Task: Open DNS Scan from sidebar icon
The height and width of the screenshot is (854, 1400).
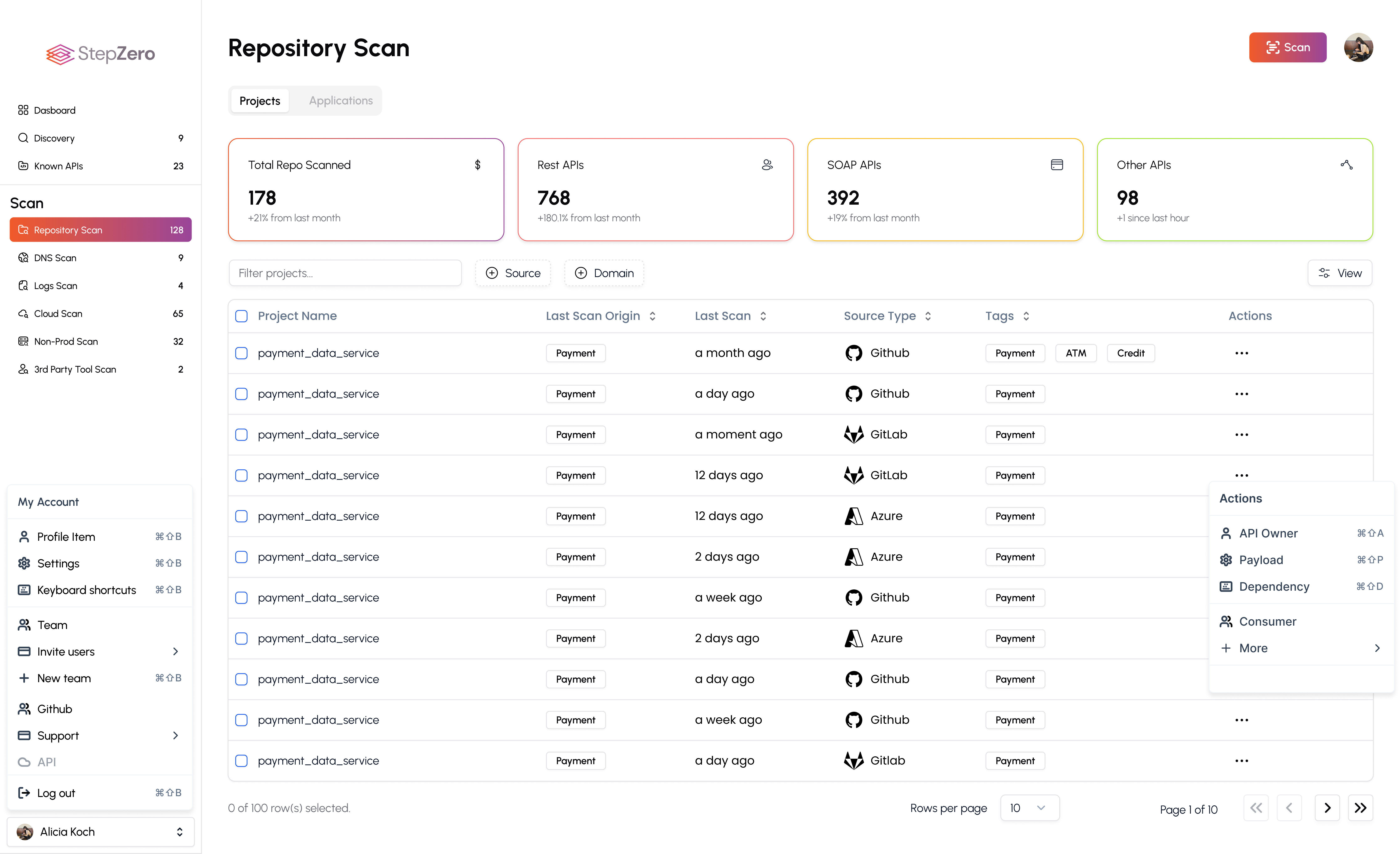Action: [x=23, y=258]
